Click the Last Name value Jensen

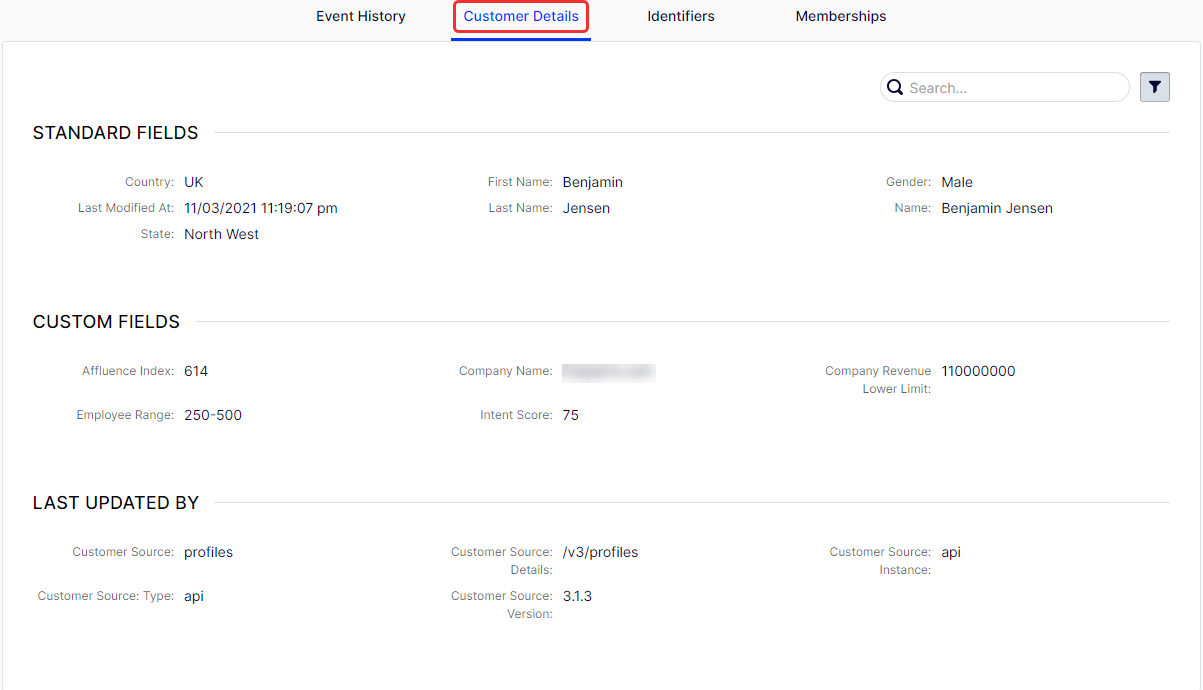[x=586, y=208]
